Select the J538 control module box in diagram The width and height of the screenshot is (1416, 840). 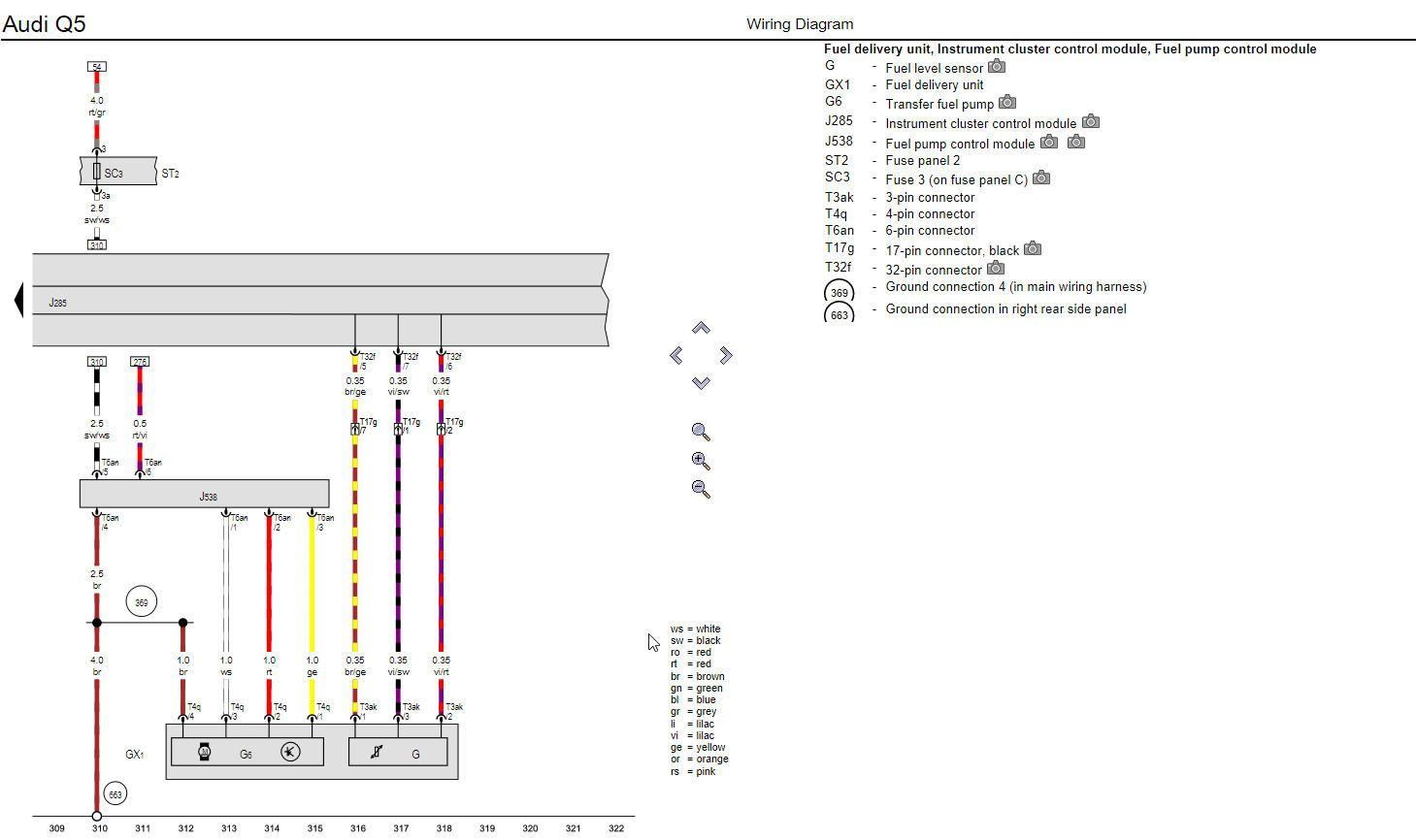pos(204,494)
